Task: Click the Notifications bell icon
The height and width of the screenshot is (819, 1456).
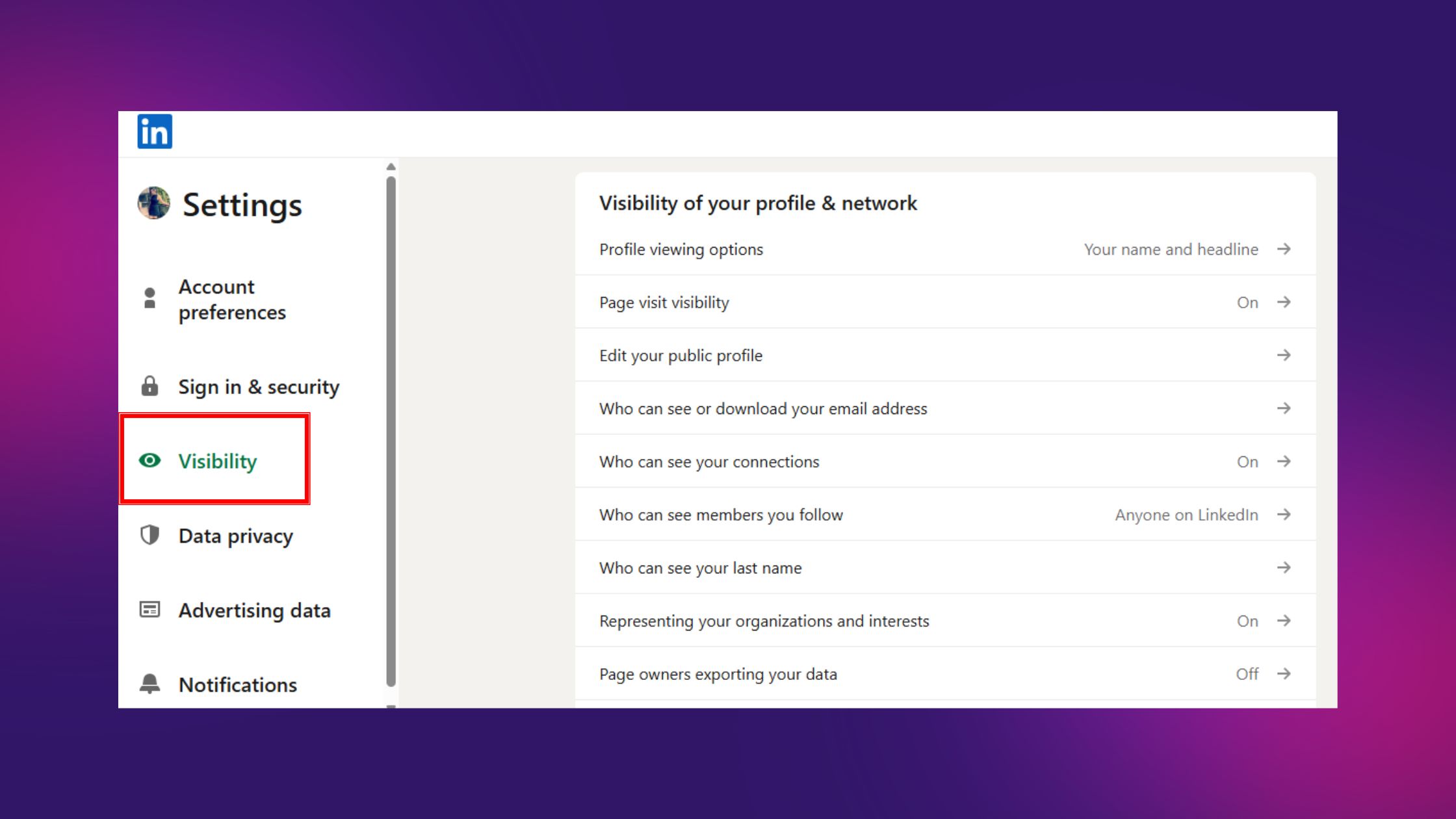Action: click(149, 684)
